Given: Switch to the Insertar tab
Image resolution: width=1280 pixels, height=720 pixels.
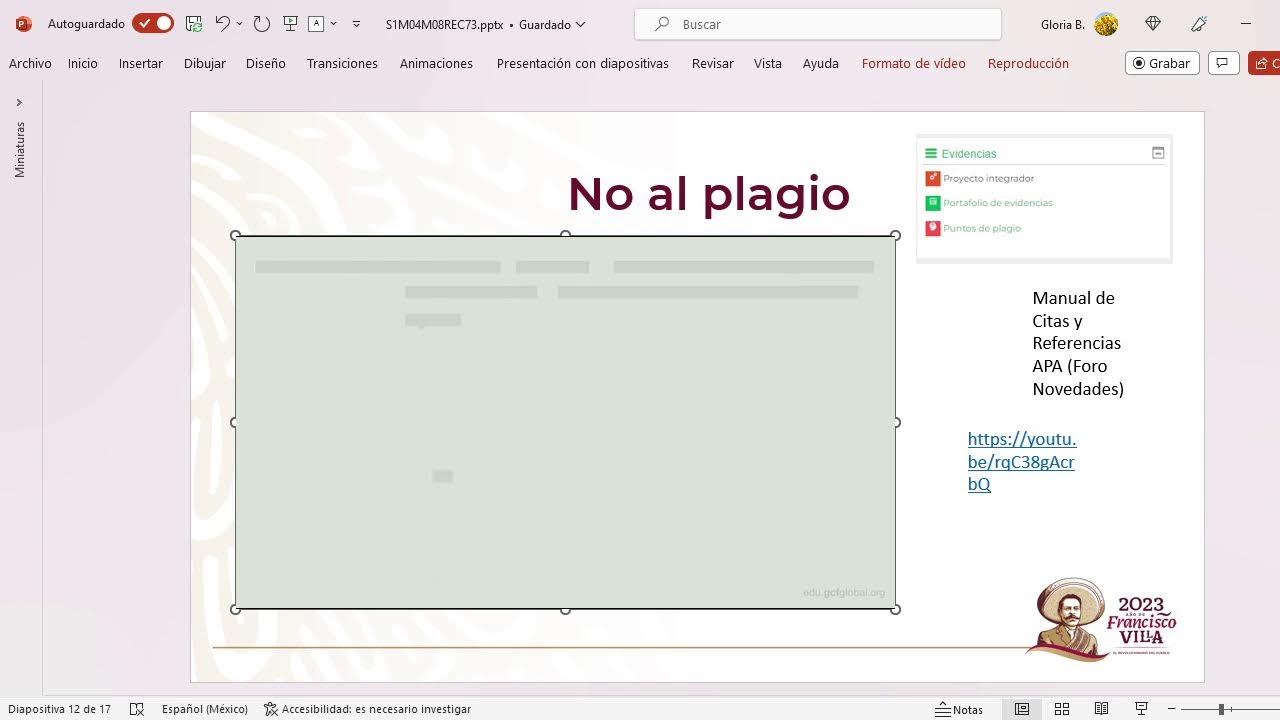Looking at the screenshot, I should (141, 63).
